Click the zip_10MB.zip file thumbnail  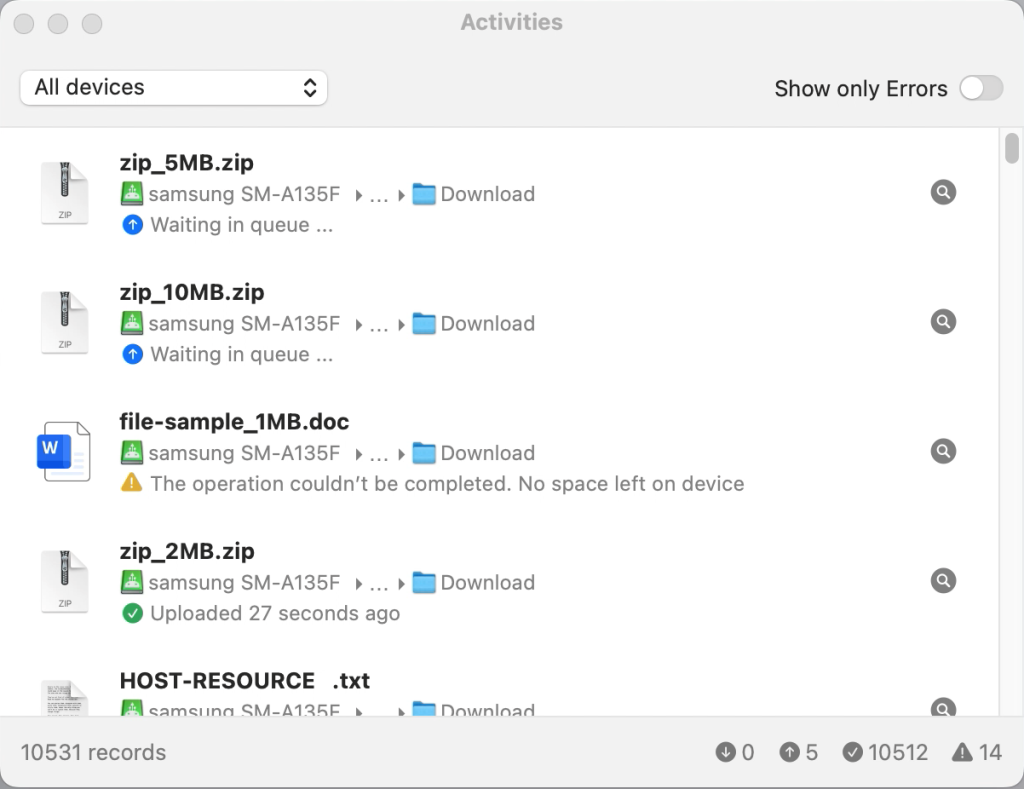[64, 322]
